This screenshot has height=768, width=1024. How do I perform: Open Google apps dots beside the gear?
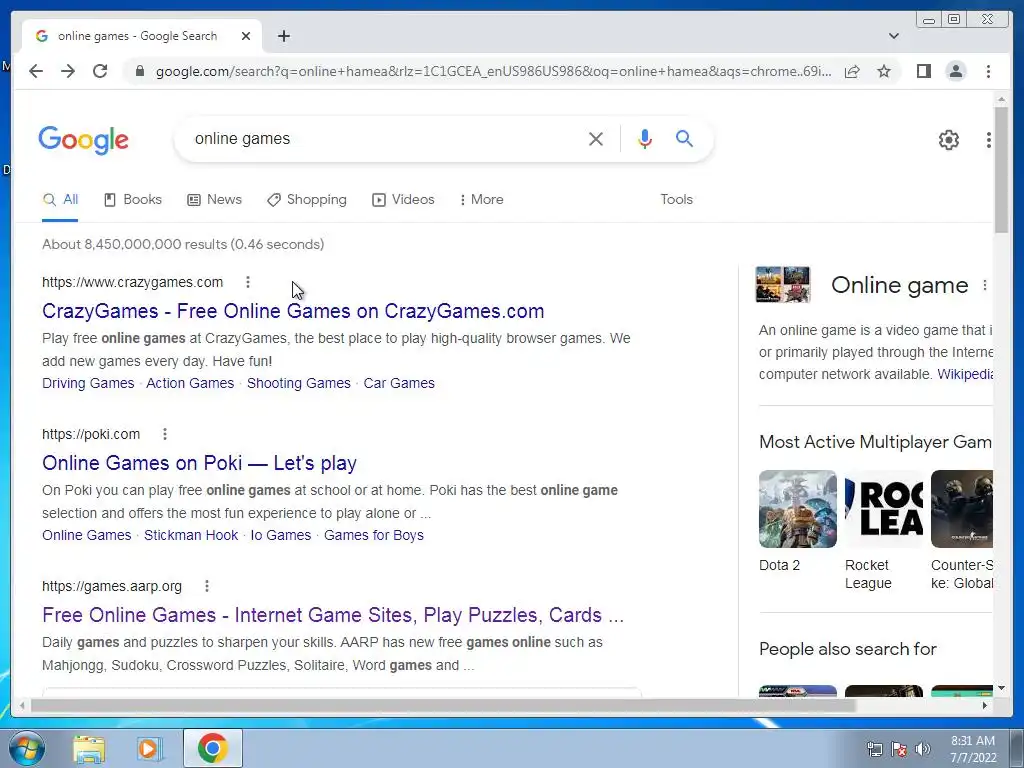coord(988,139)
